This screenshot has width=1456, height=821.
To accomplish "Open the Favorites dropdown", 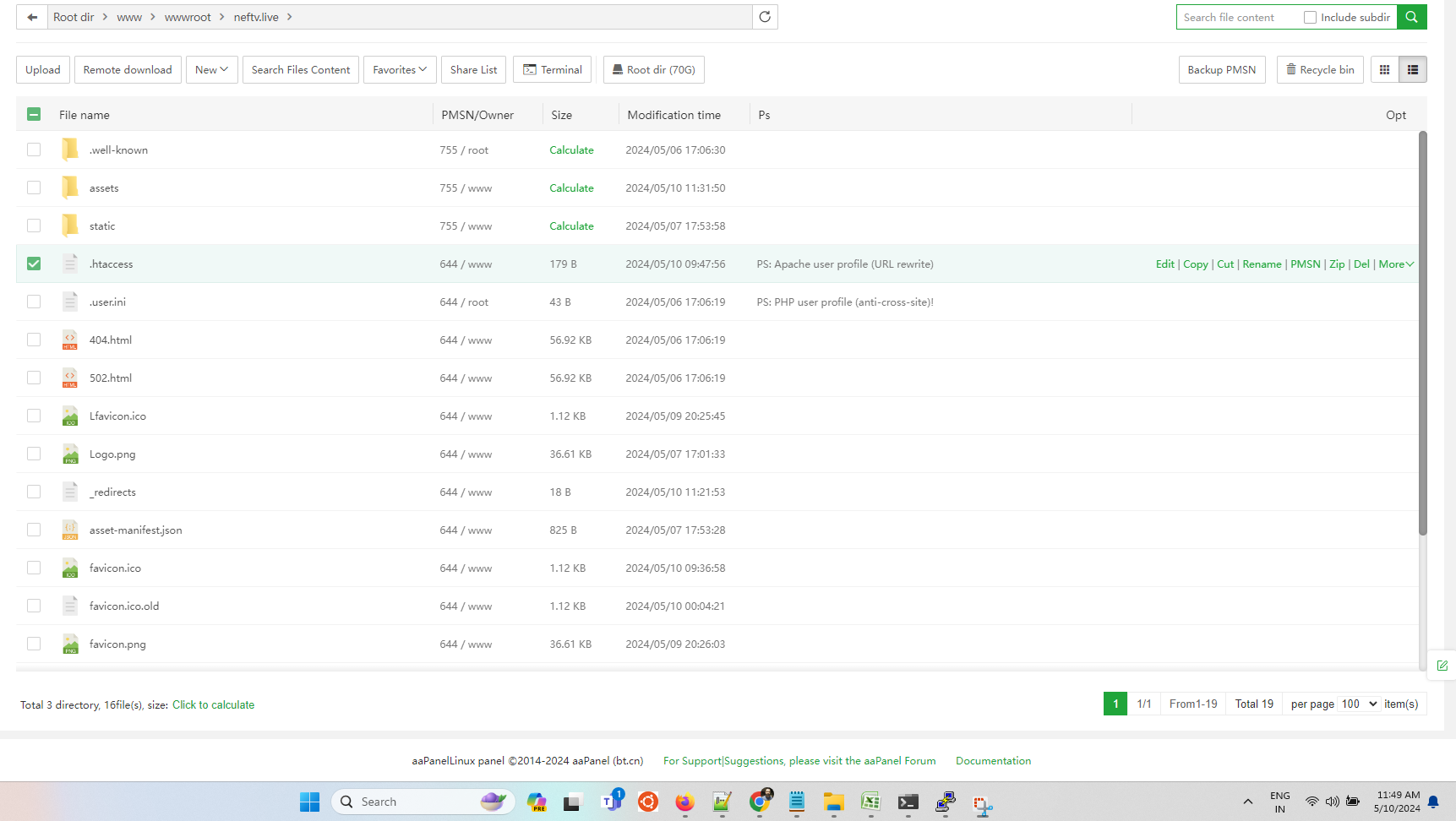I will coord(399,70).
